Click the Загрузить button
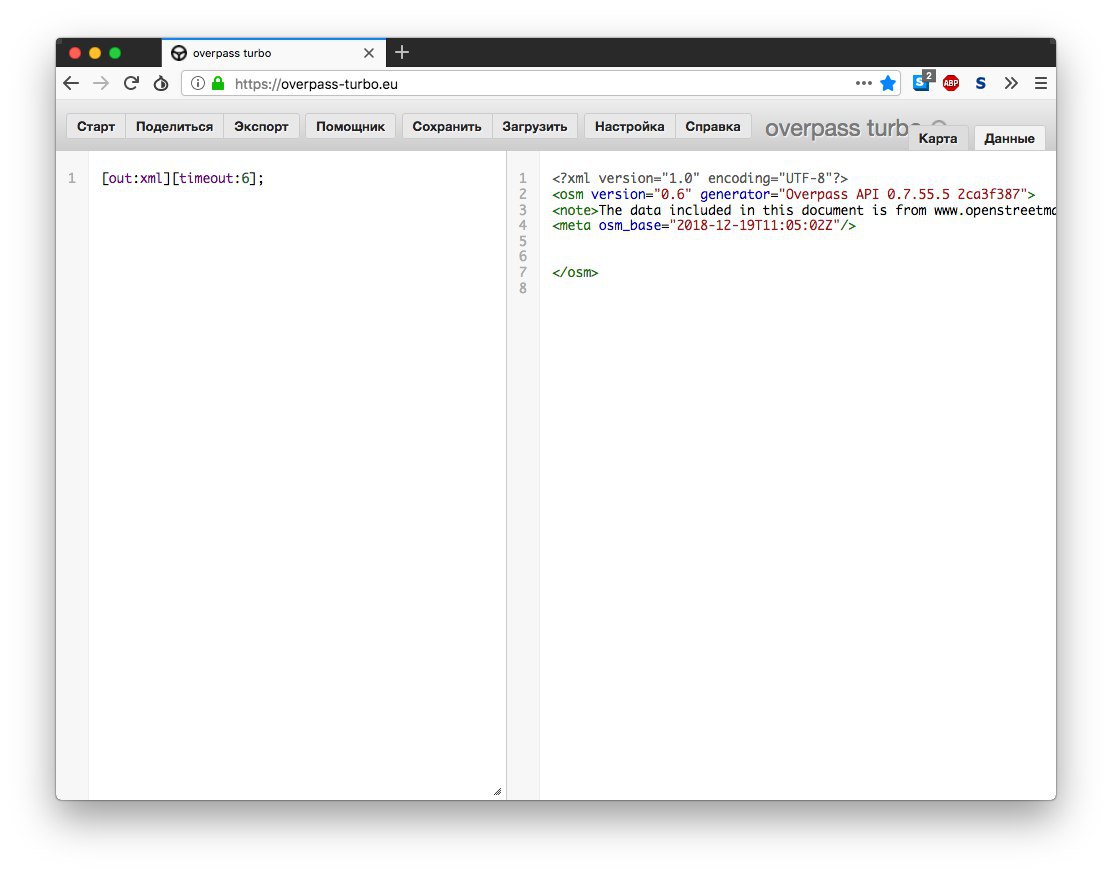The height and width of the screenshot is (874, 1112). click(535, 126)
